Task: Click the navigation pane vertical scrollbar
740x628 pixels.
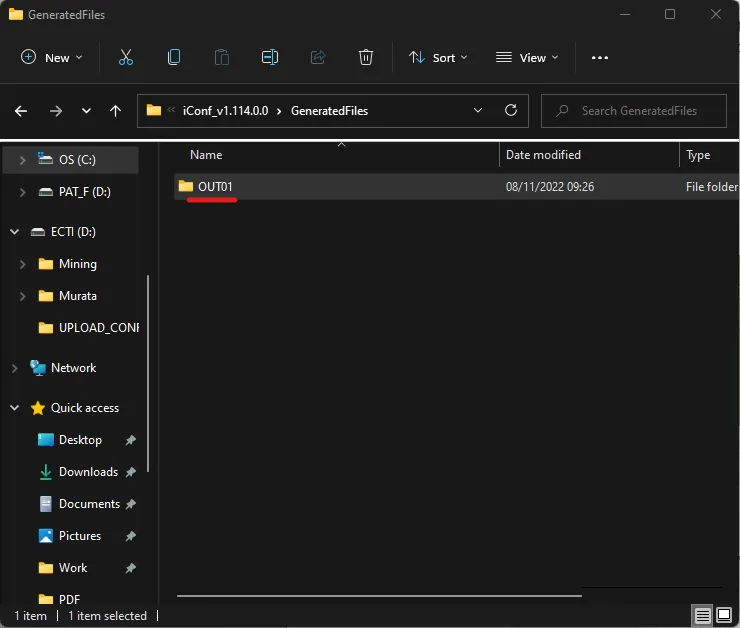Action: click(148, 373)
